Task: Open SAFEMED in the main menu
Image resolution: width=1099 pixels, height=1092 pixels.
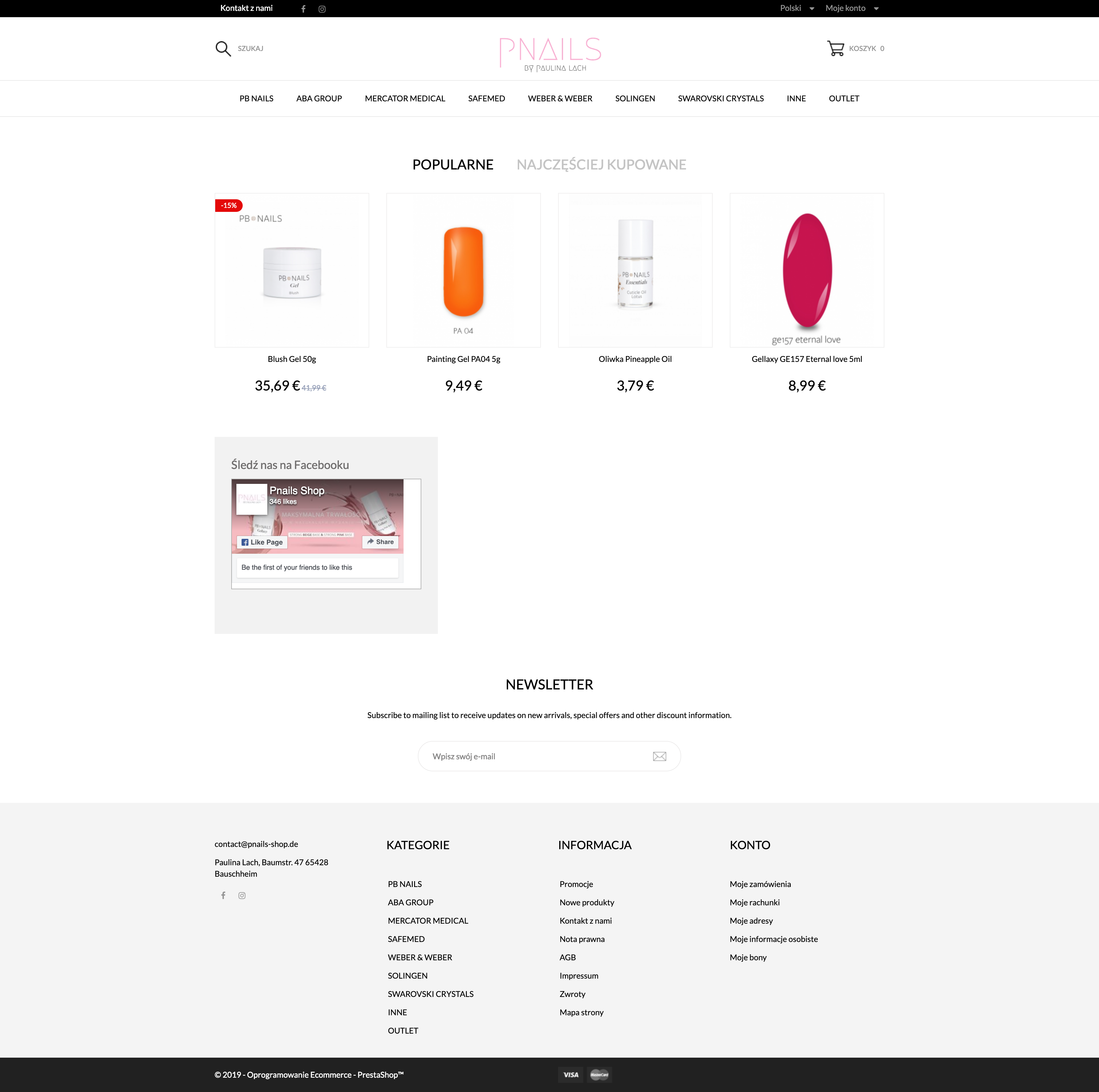Action: tap(486, 98)
